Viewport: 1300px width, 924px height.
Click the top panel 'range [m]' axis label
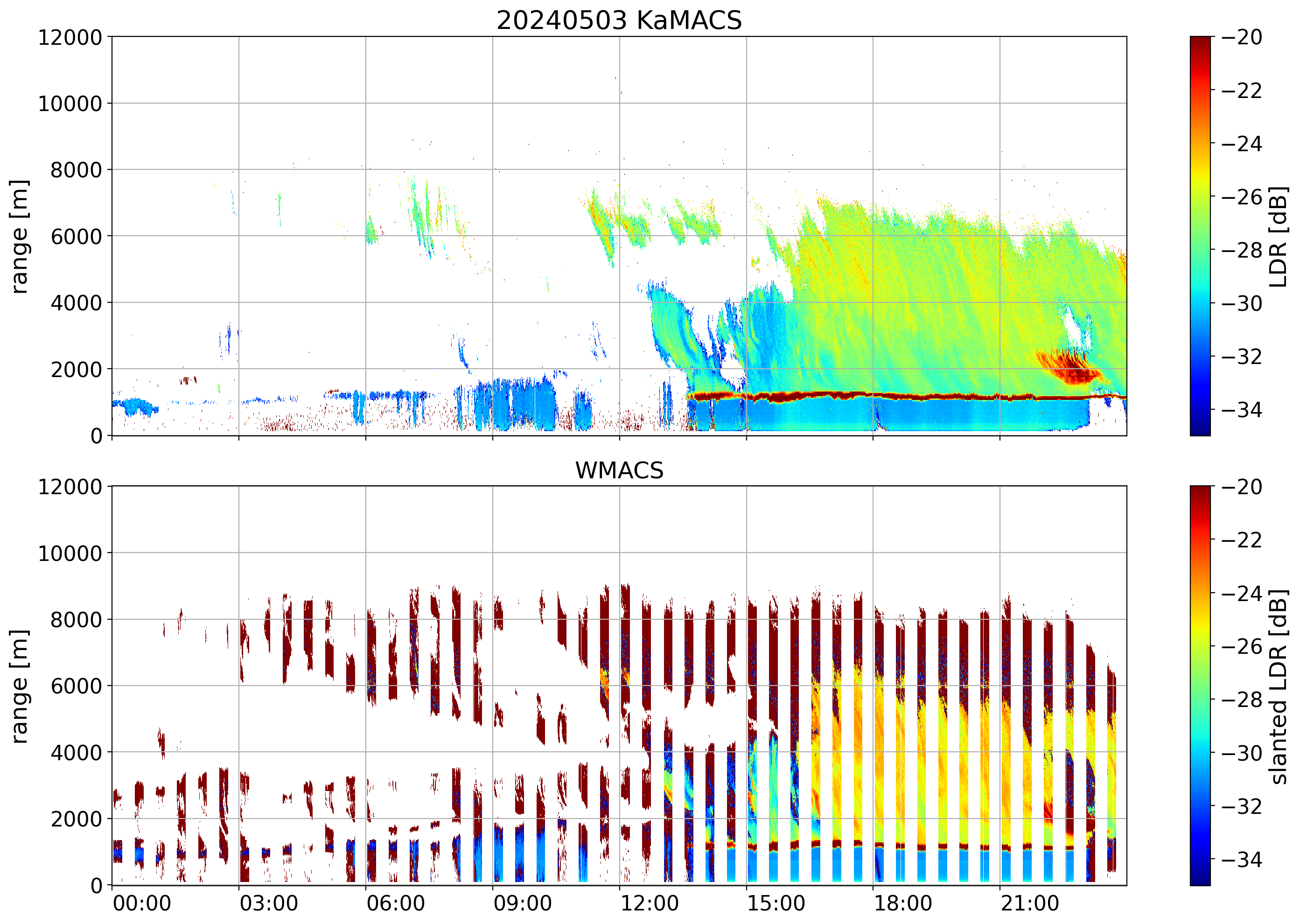19,236
